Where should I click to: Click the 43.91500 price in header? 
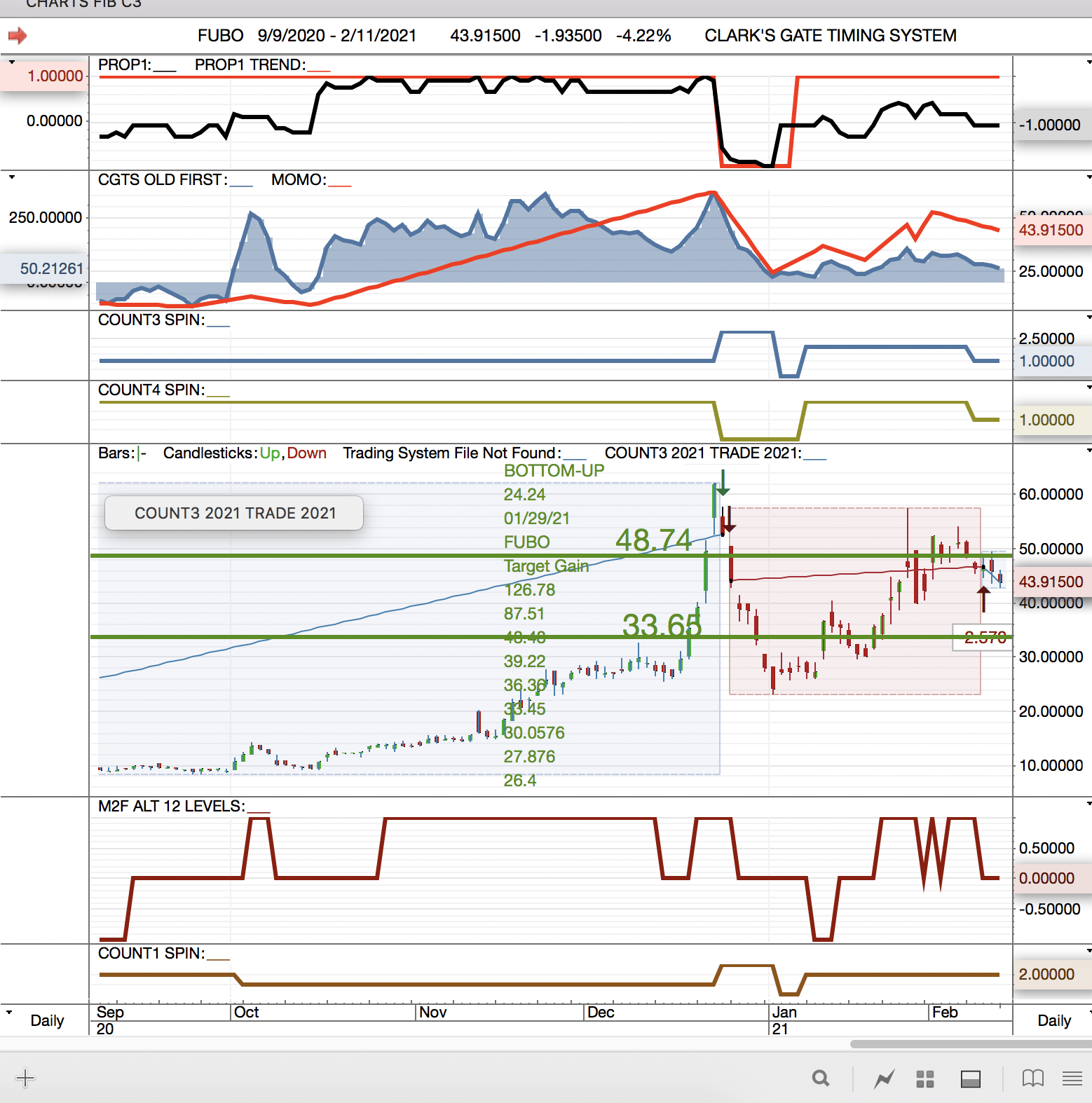coord(485,35)
